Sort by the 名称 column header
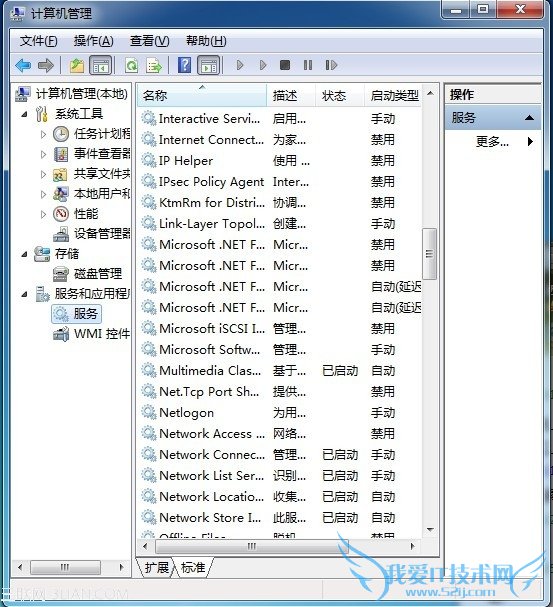This screenshot has height=607, width=553. 202,95
